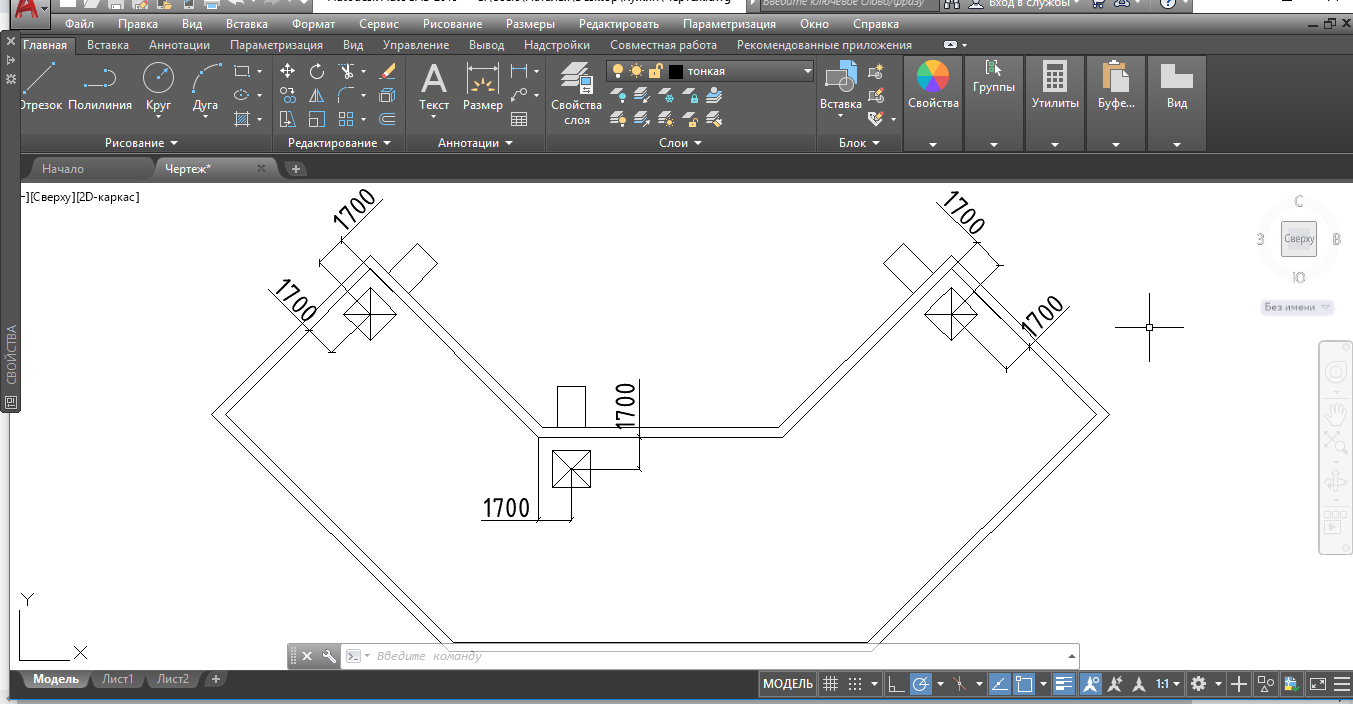The width and height of the screenshot is (1353, 704).
Task: Insert a table using Table icon
Action: click(x=519, y=119)
